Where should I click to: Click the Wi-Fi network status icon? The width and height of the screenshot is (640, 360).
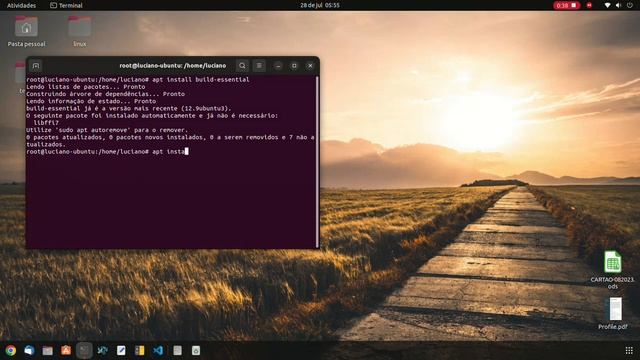tap(607, 5)
